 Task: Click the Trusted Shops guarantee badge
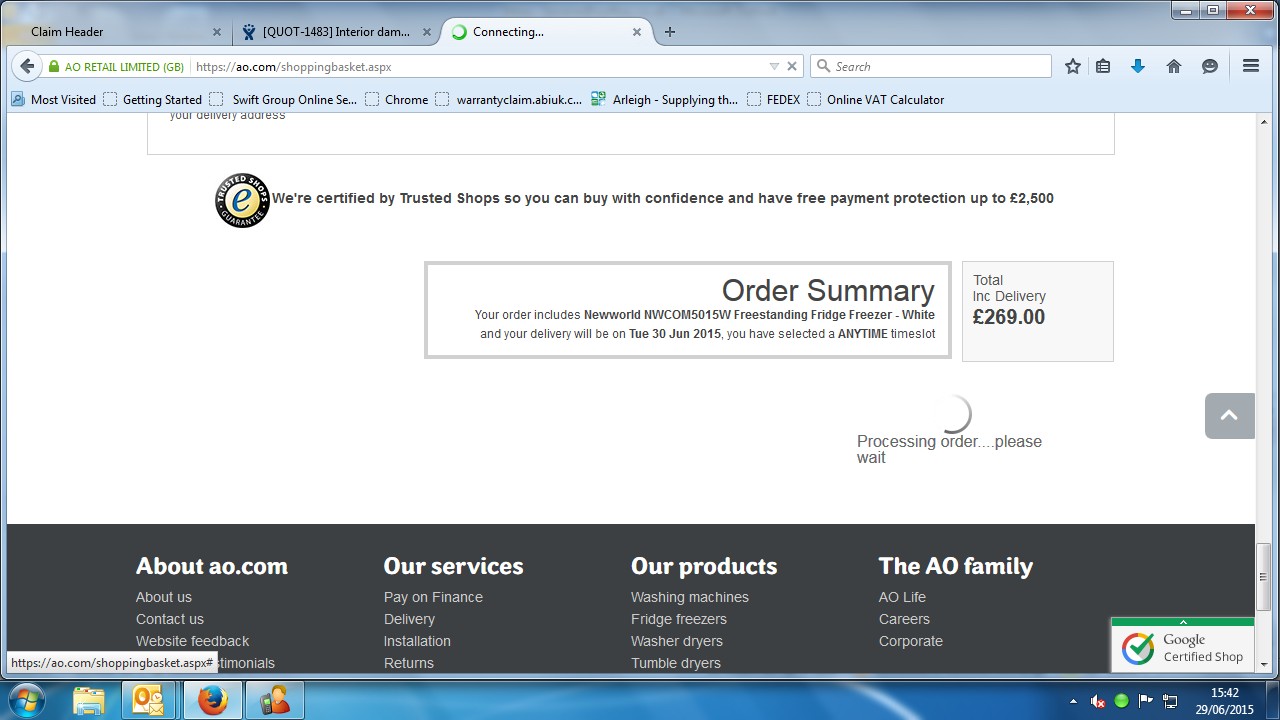coord(242,200)
